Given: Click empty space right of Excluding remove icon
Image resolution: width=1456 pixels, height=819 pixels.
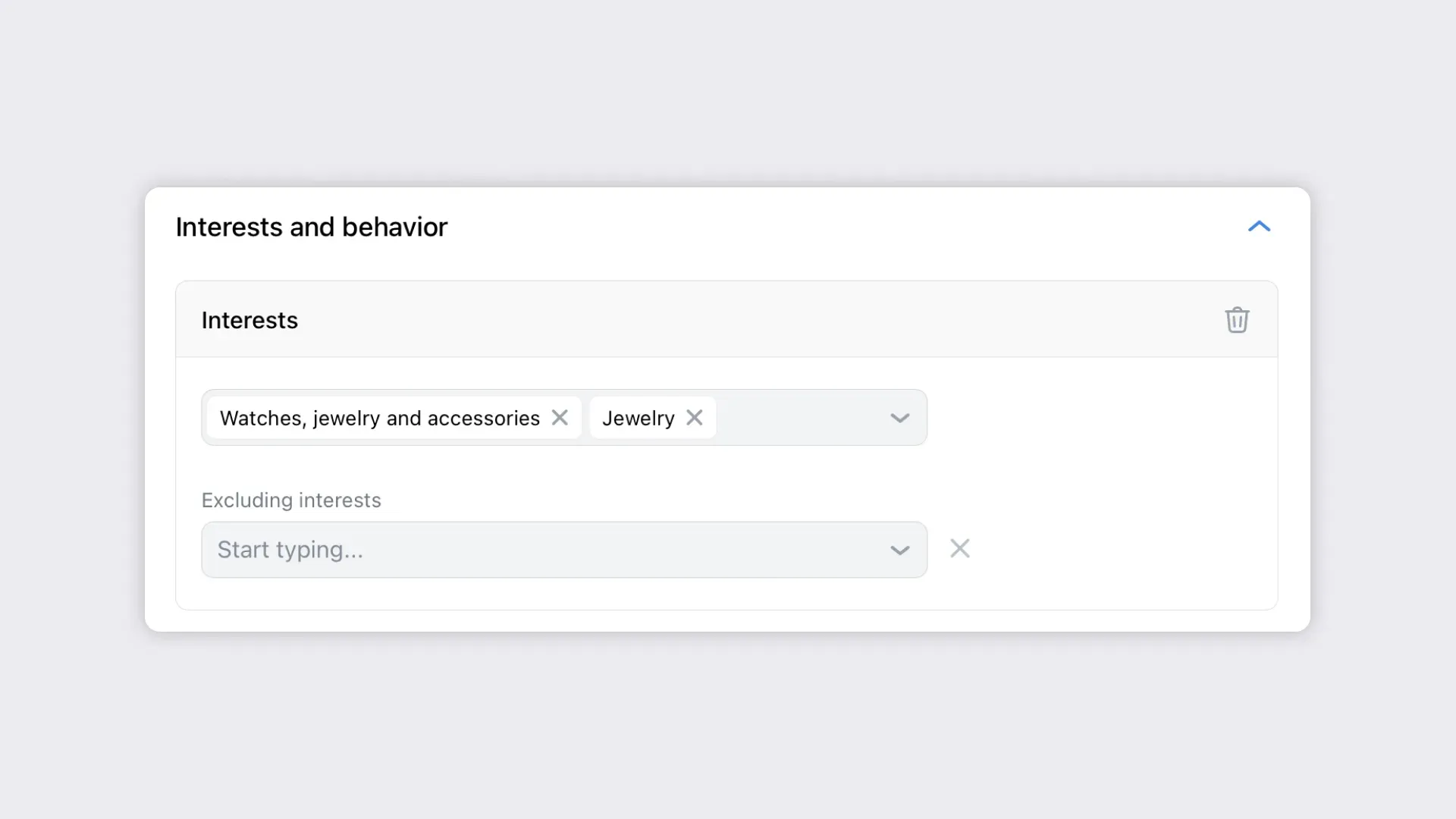Looking at the screenshot, I should tap(1122, 549).
